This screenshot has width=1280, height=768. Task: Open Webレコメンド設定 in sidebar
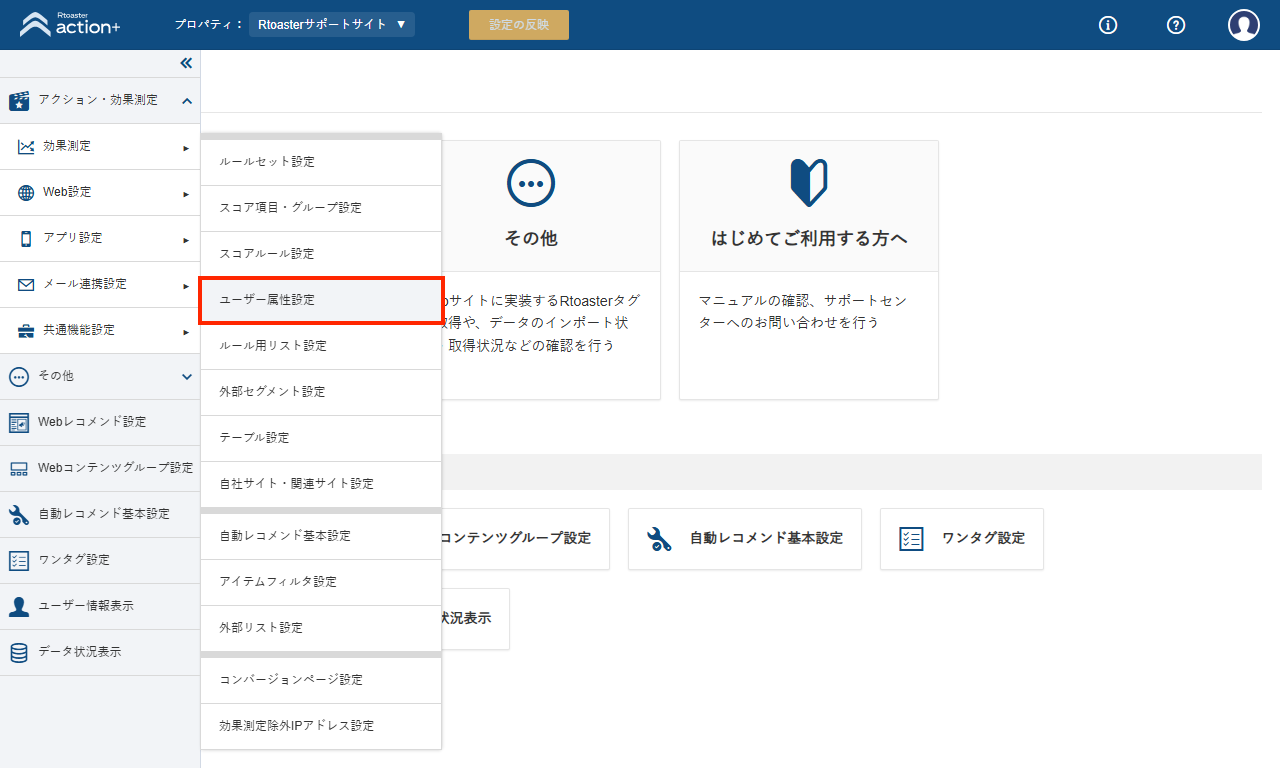click(100, 423)
